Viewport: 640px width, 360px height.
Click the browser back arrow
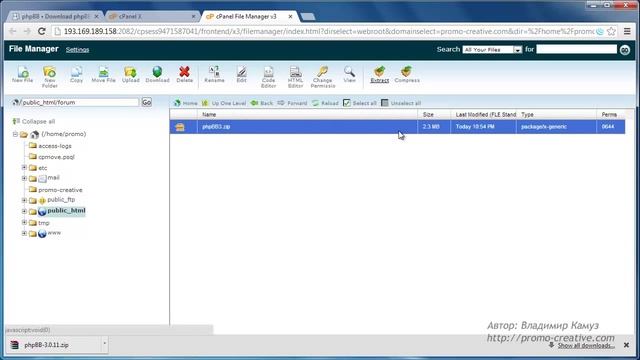(13, 31)
